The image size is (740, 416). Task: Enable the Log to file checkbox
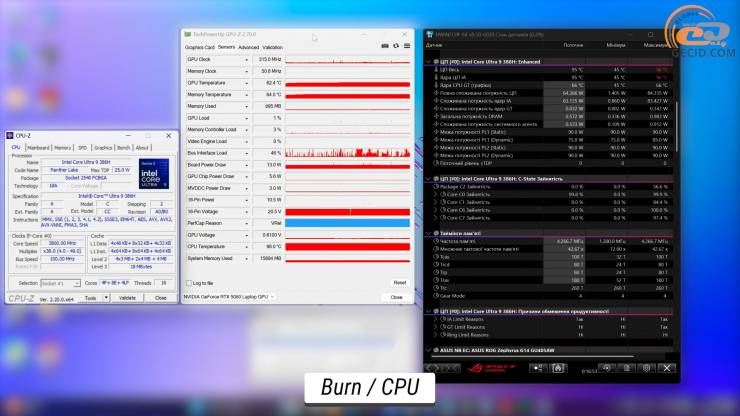click(189, 283)
